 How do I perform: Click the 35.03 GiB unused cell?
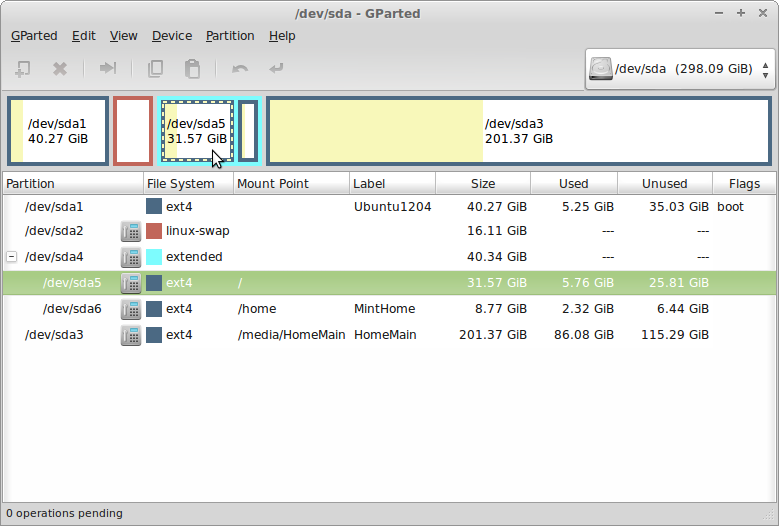click(x=679, y=207)
